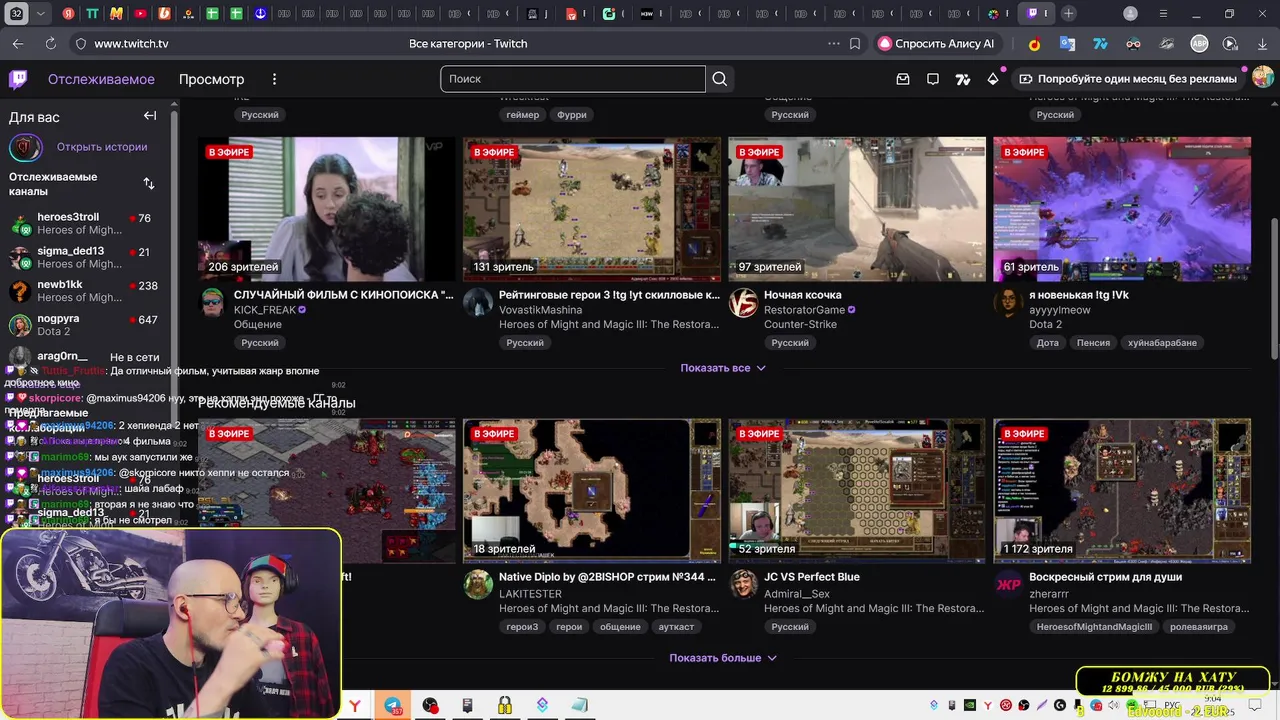Click 'Попробуйте один месяц без рекламы' button
Image resolution: width=1280 pixels, height=720 pixels.
point(1128,79)
